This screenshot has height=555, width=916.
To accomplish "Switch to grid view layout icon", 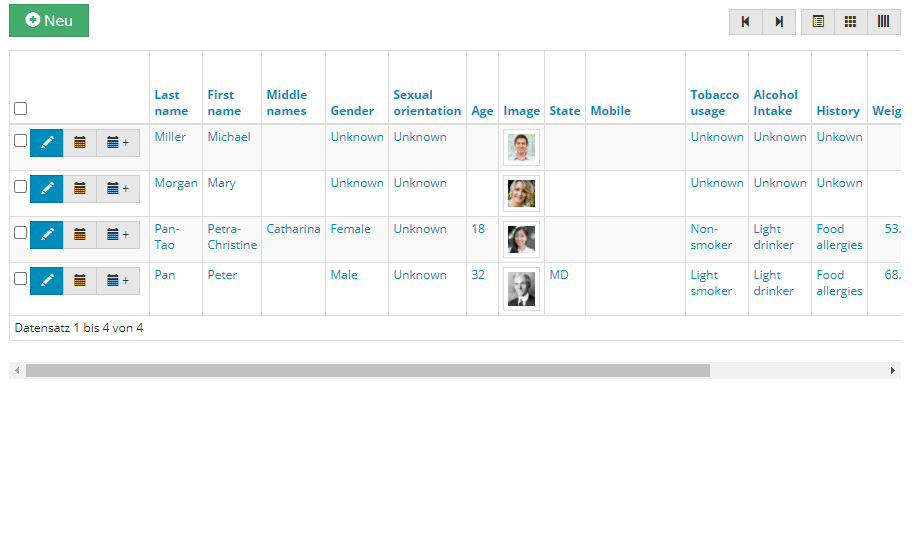I will 851,22.
